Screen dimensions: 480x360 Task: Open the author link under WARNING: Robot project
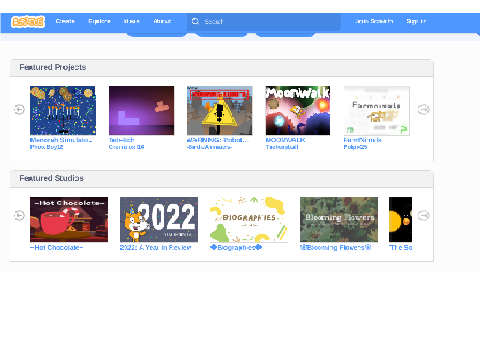[210, 147]
